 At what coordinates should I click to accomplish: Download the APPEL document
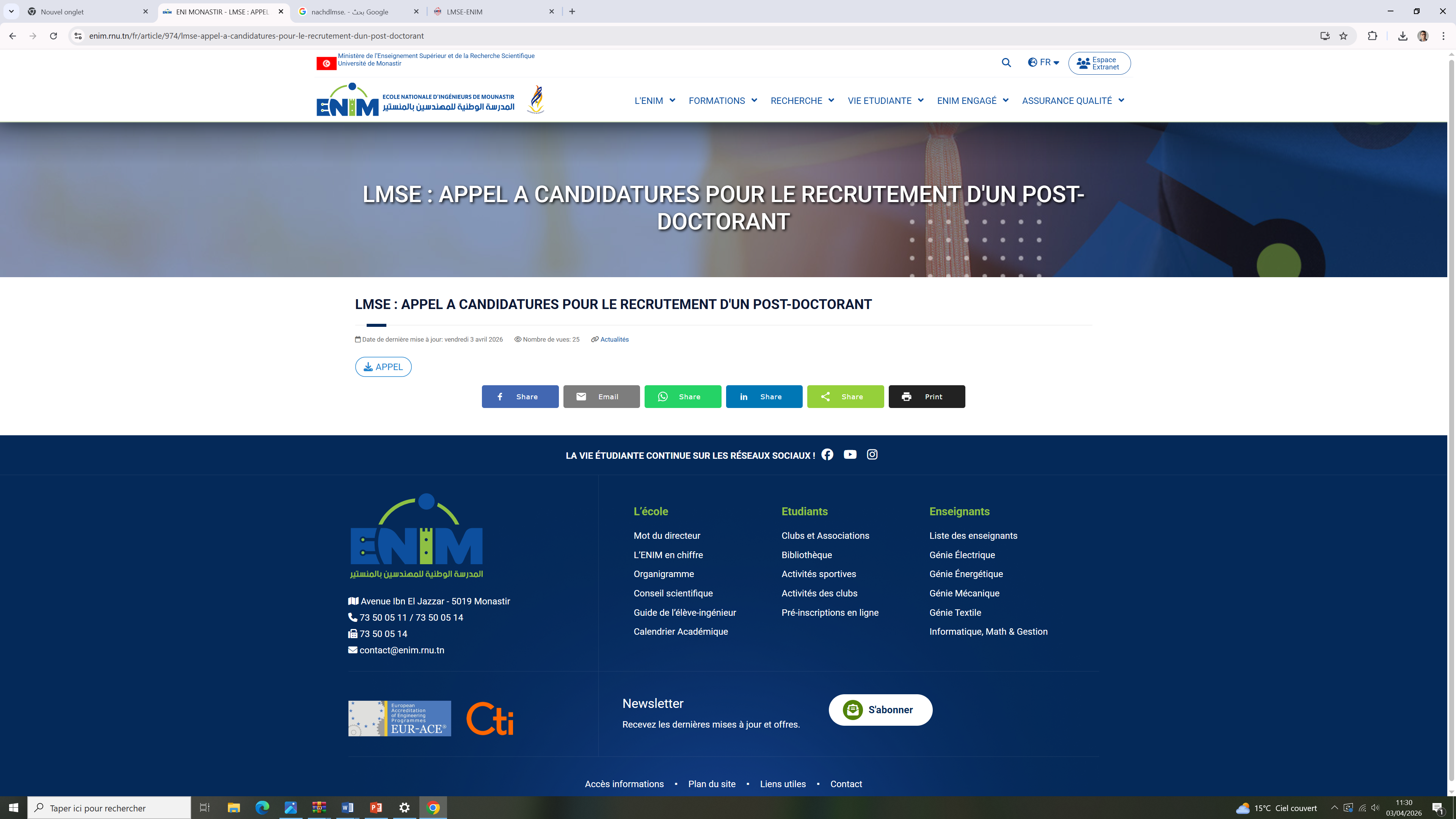point(383,367)
